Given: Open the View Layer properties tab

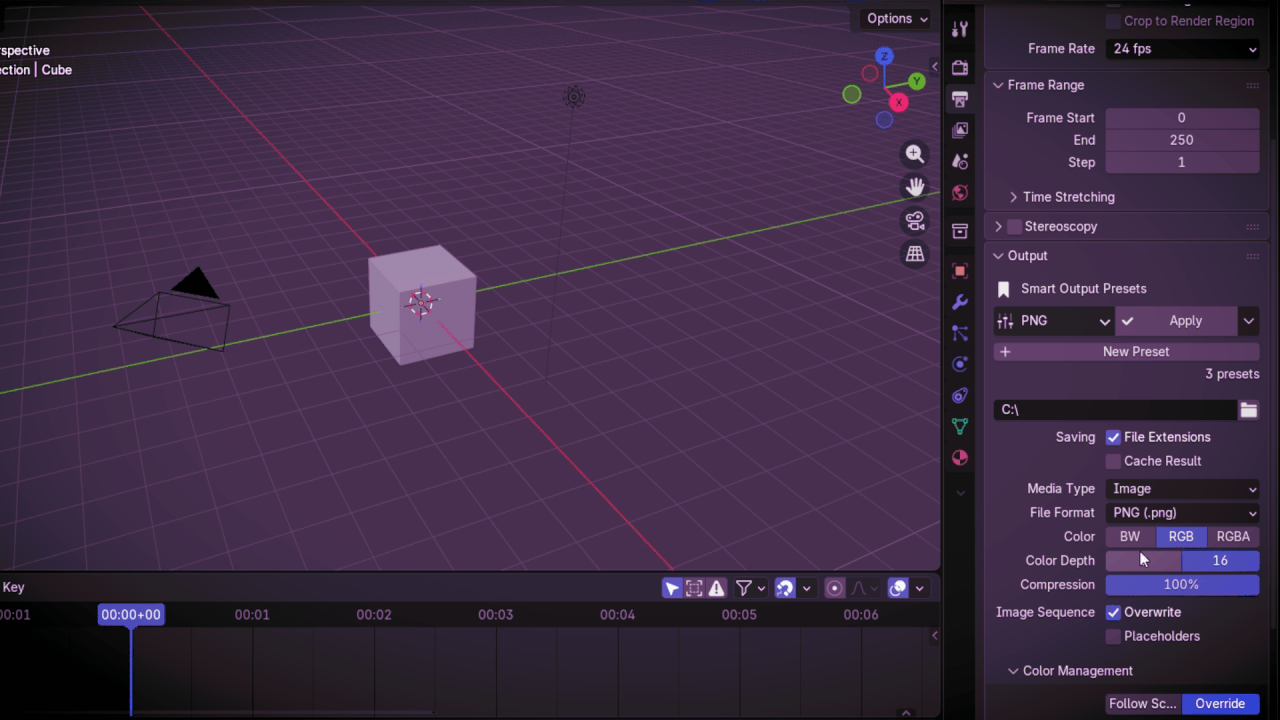Looking at the screenshot, I should 959,130.
